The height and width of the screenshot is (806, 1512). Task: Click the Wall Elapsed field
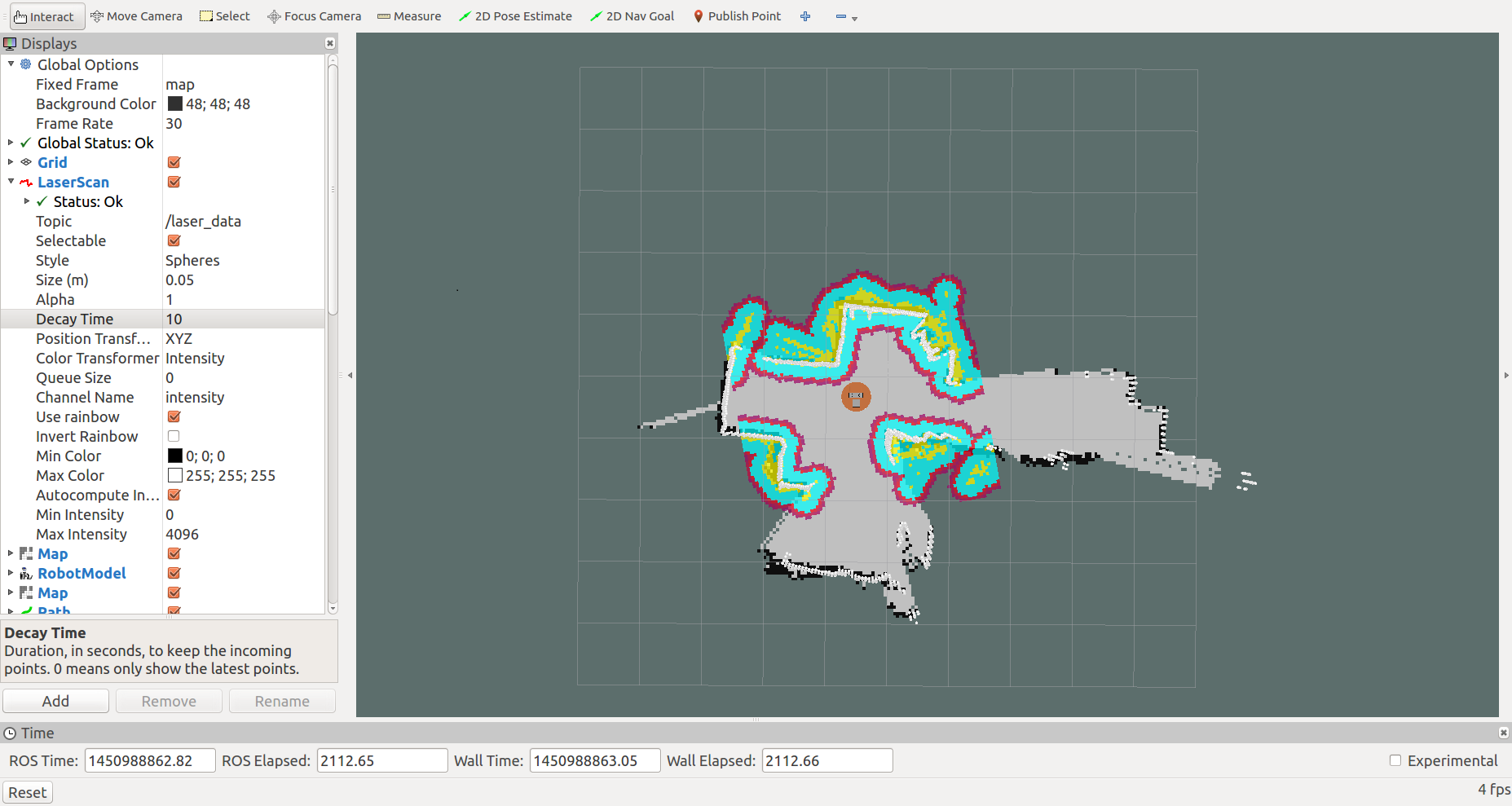[827, 760]
